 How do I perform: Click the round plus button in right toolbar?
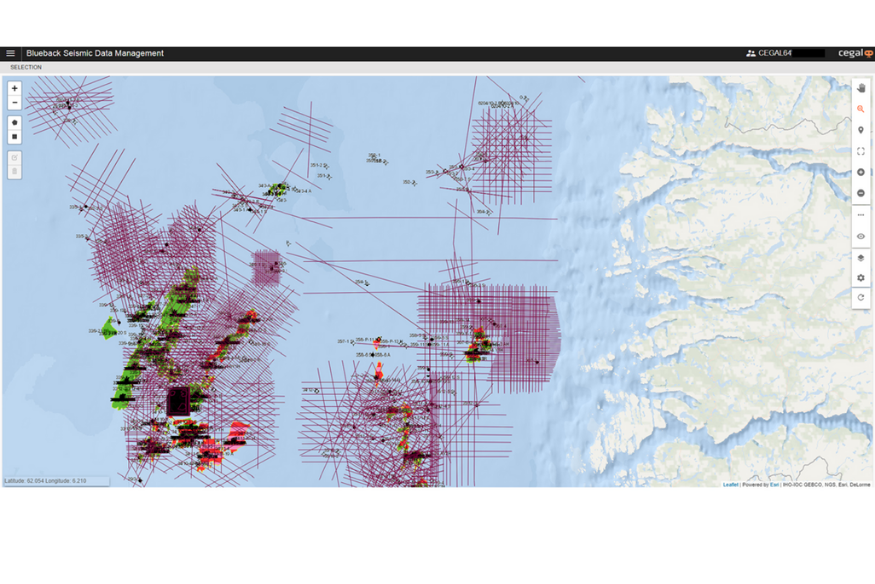(x=861, y=172)
